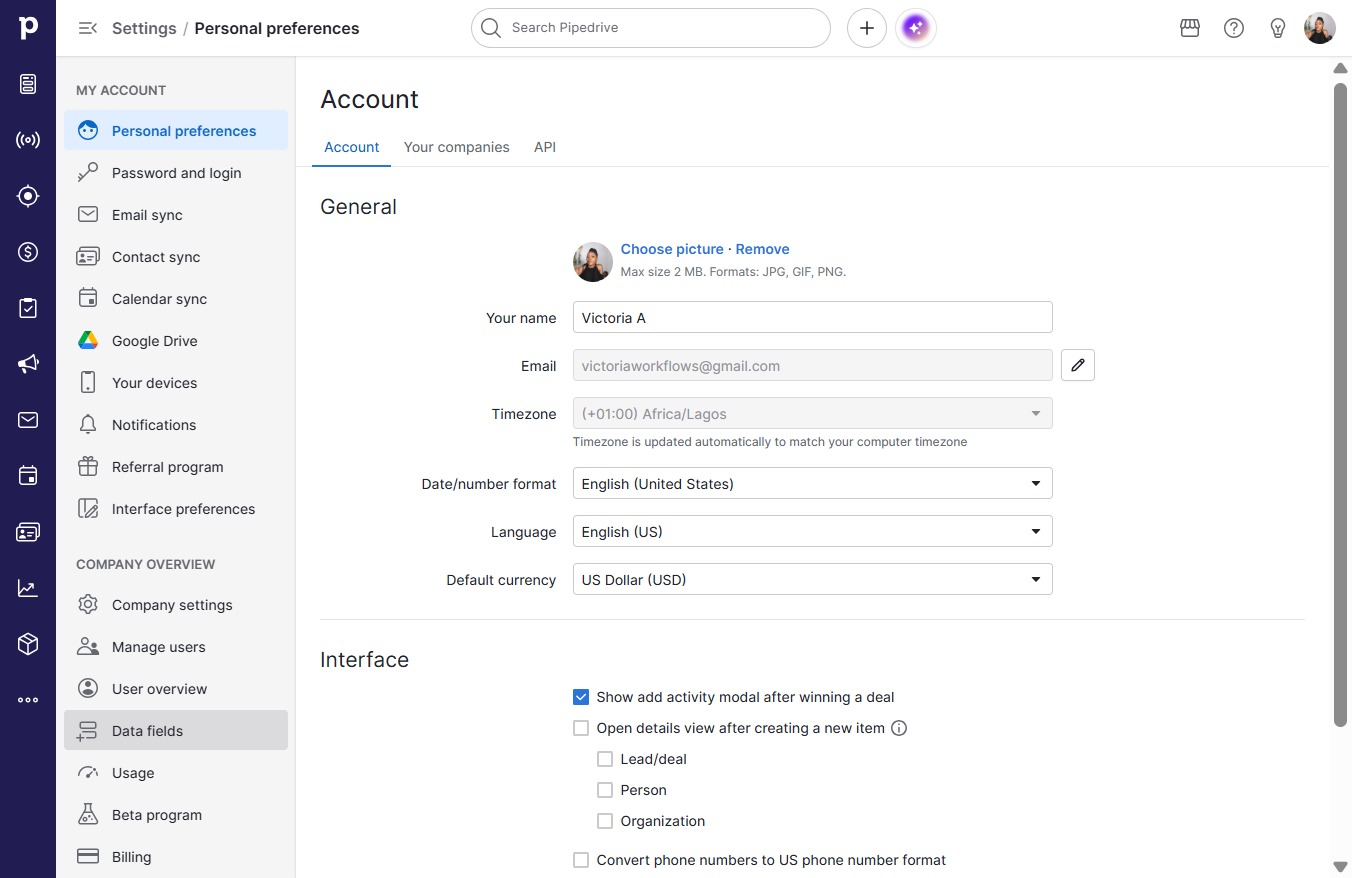This screenshot has height=878, width=1352.
Task: Click the disabled Timezone dropdown
Action: 812,414
